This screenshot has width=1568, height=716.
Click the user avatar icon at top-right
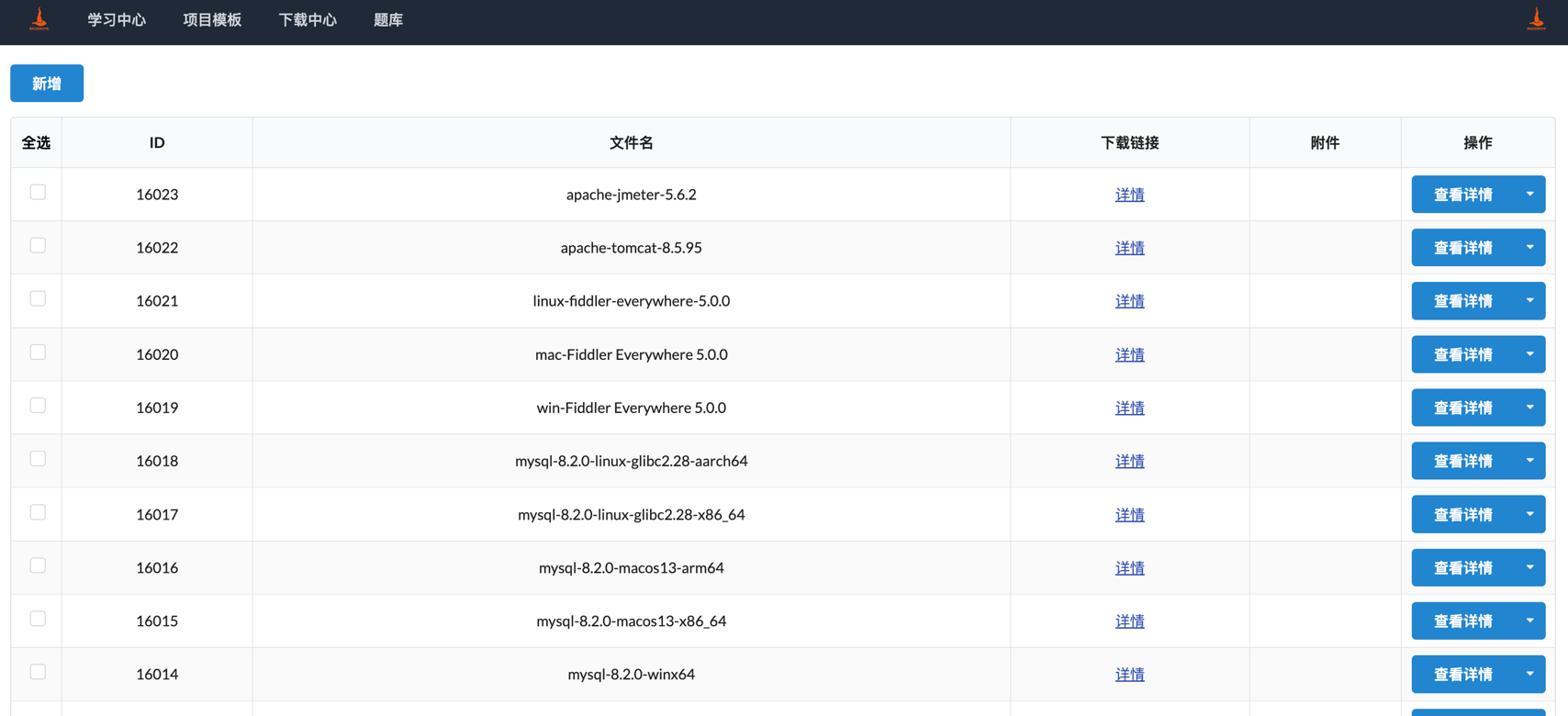pyautogui.click(x=1536, y=19)
